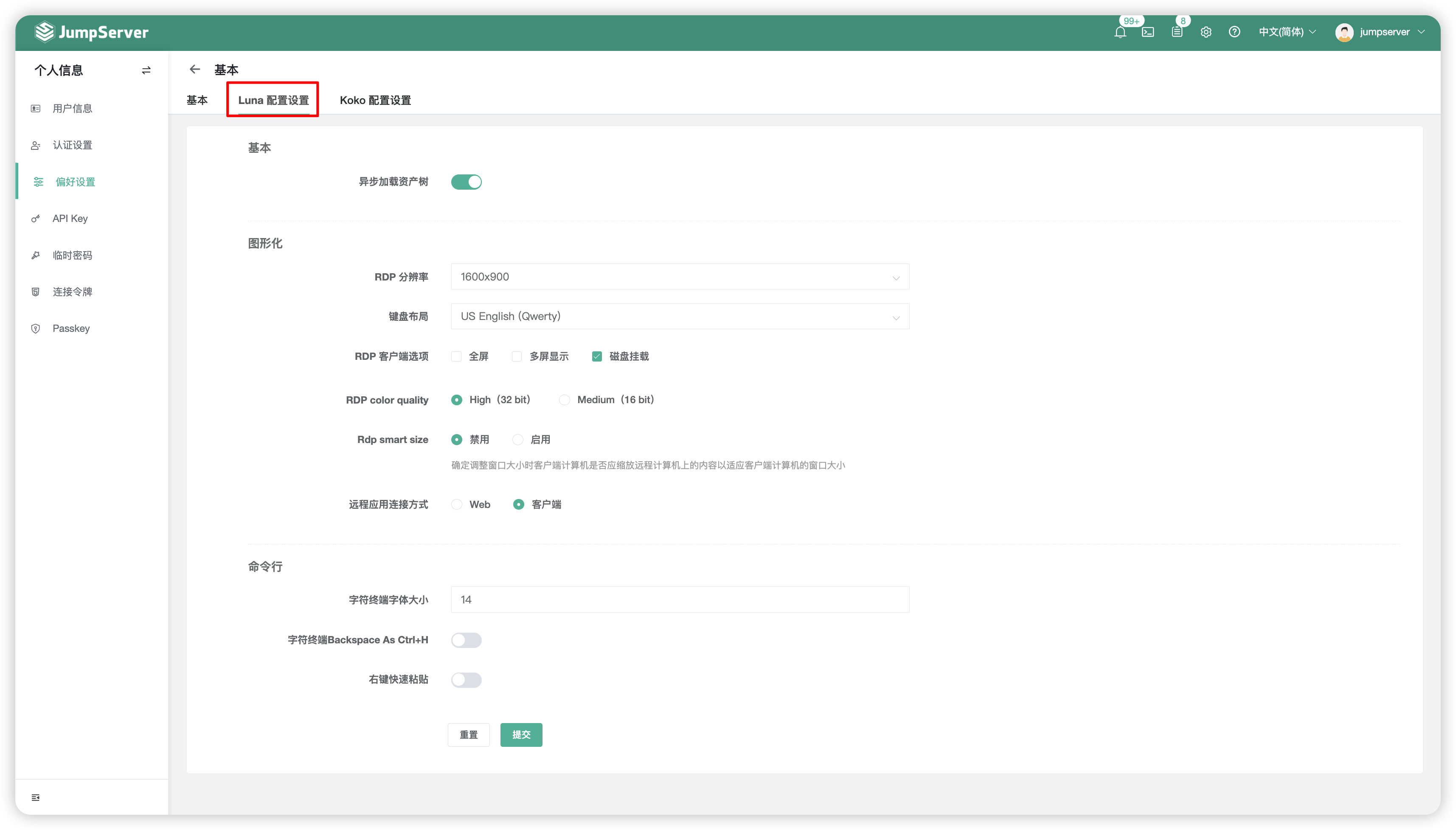
Task: Select 禁用 for Rdp smart size
Action: 456,440
